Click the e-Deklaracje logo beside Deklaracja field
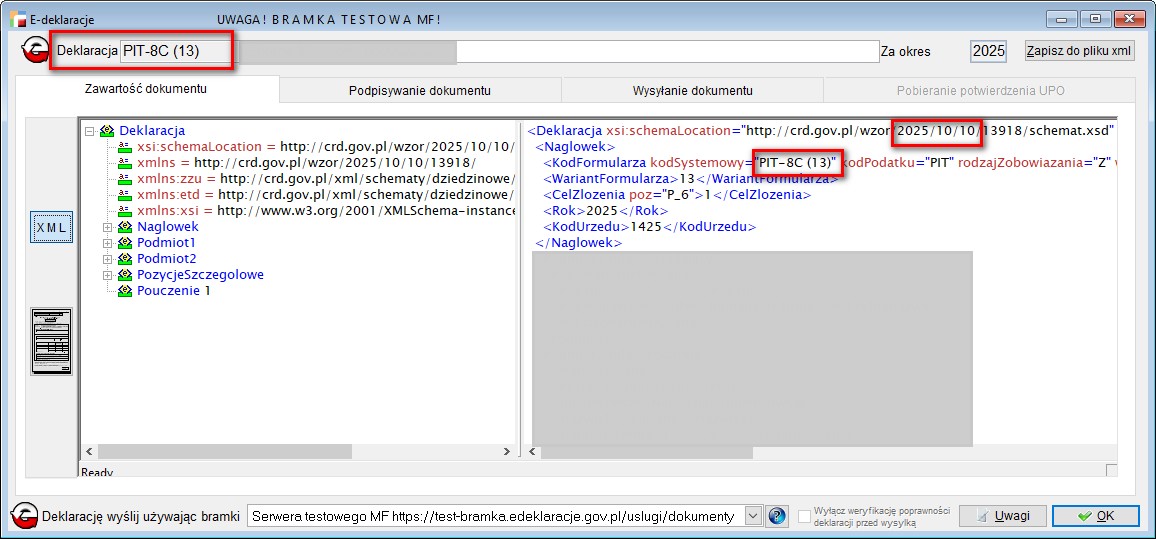Viewport: 1156px width, 539px height. [36, 52]
